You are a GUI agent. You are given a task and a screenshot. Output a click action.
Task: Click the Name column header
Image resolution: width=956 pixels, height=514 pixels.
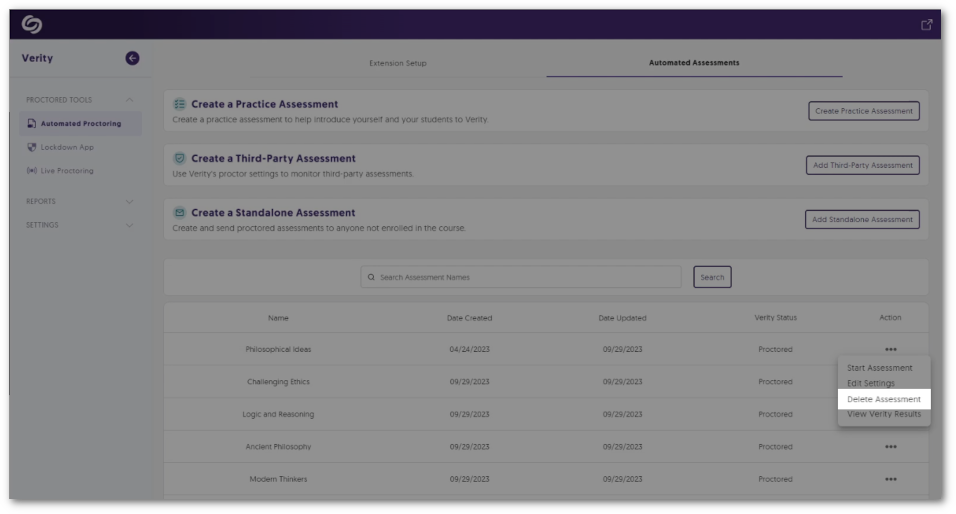tap(278, 318)
